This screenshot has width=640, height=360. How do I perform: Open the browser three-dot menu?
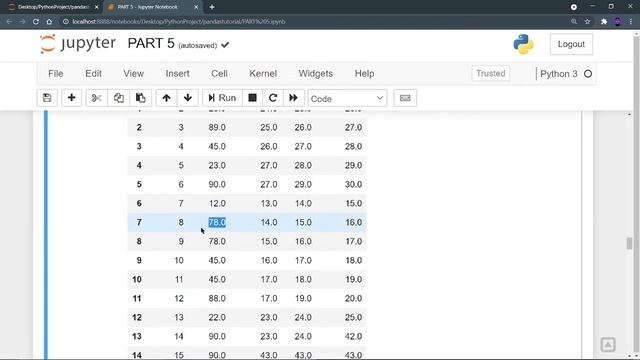[631, 22]
